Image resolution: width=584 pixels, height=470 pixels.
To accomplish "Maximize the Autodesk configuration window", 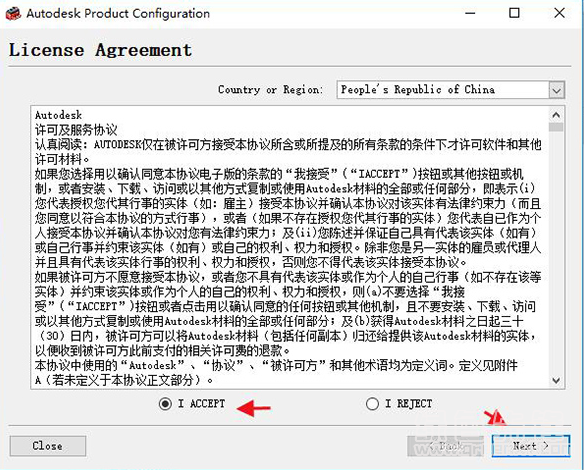I will (x=514, y=13).
